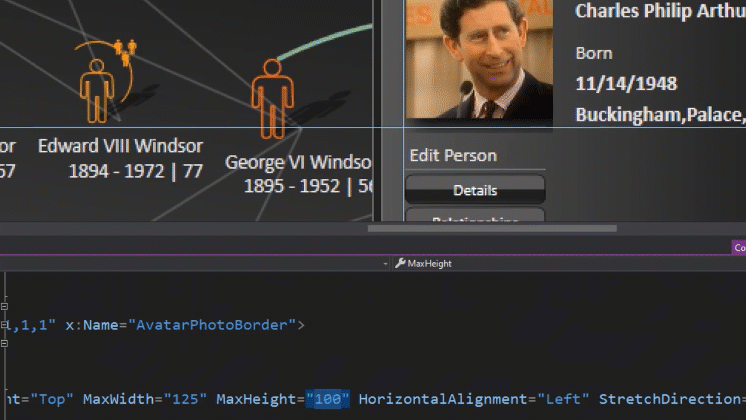Screen dimensions: 746x420
Task: Open the Details button under Edit Person
Action: click(x=475, y=190)
